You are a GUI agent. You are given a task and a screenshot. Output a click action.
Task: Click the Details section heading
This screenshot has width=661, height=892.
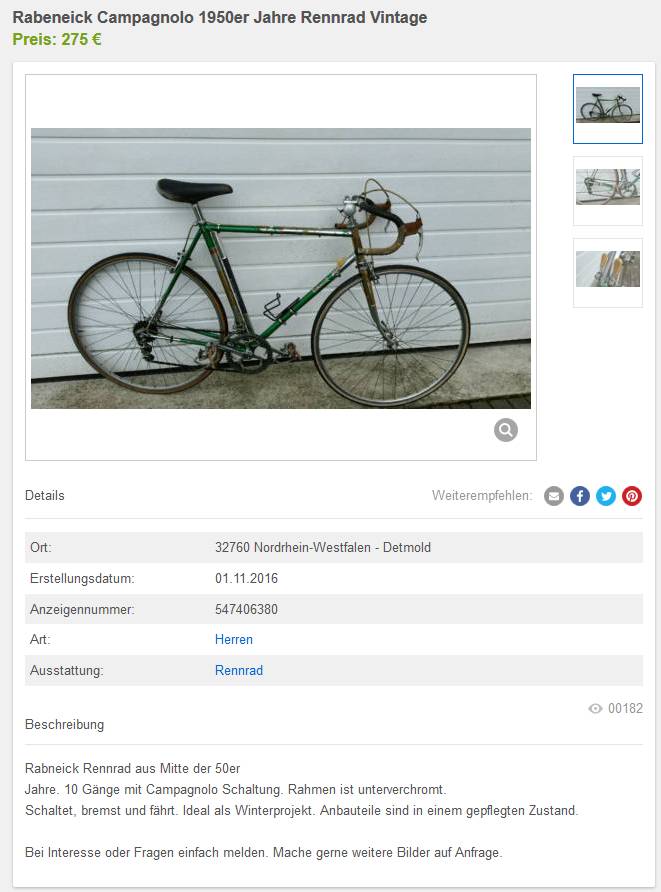click(x=44, y=495)
